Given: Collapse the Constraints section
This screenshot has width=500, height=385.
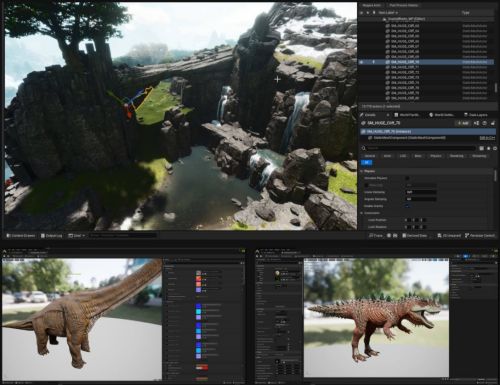Looking at the screenshot, I should [362, 213].
